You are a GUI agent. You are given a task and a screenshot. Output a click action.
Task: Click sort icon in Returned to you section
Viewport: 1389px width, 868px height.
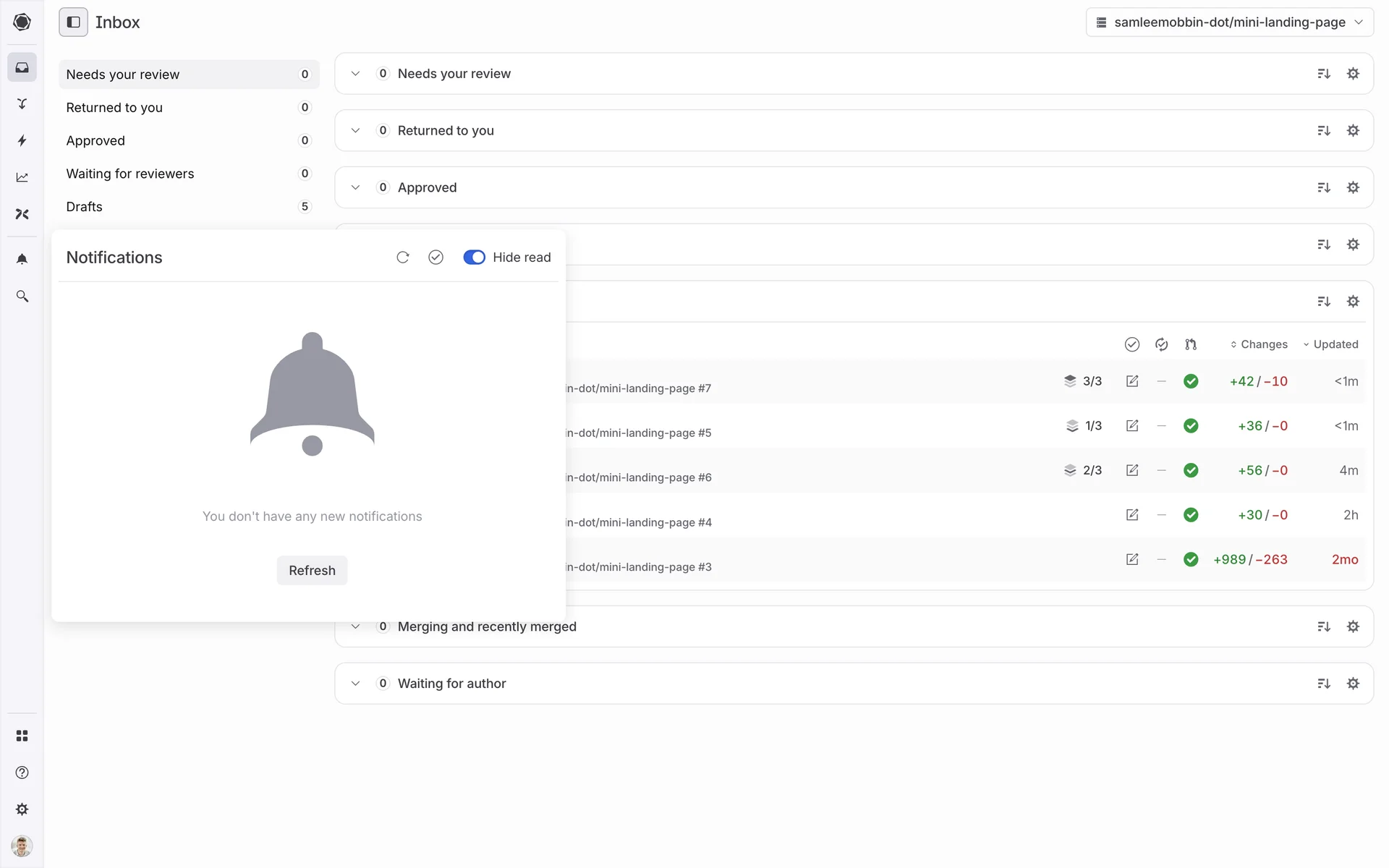click(x=1324, y=131)
